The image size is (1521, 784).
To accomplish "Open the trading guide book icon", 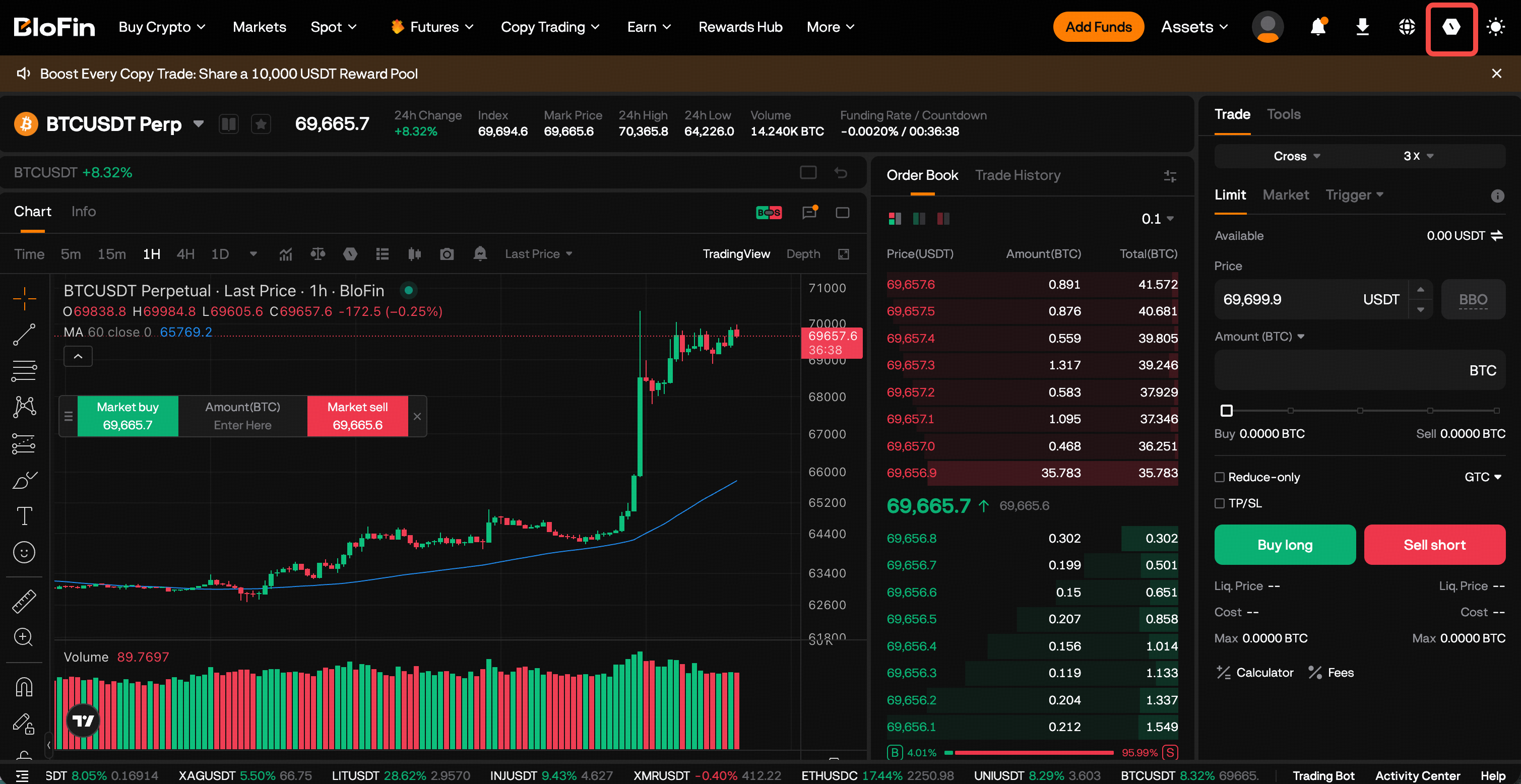I will tap(228, 124).
